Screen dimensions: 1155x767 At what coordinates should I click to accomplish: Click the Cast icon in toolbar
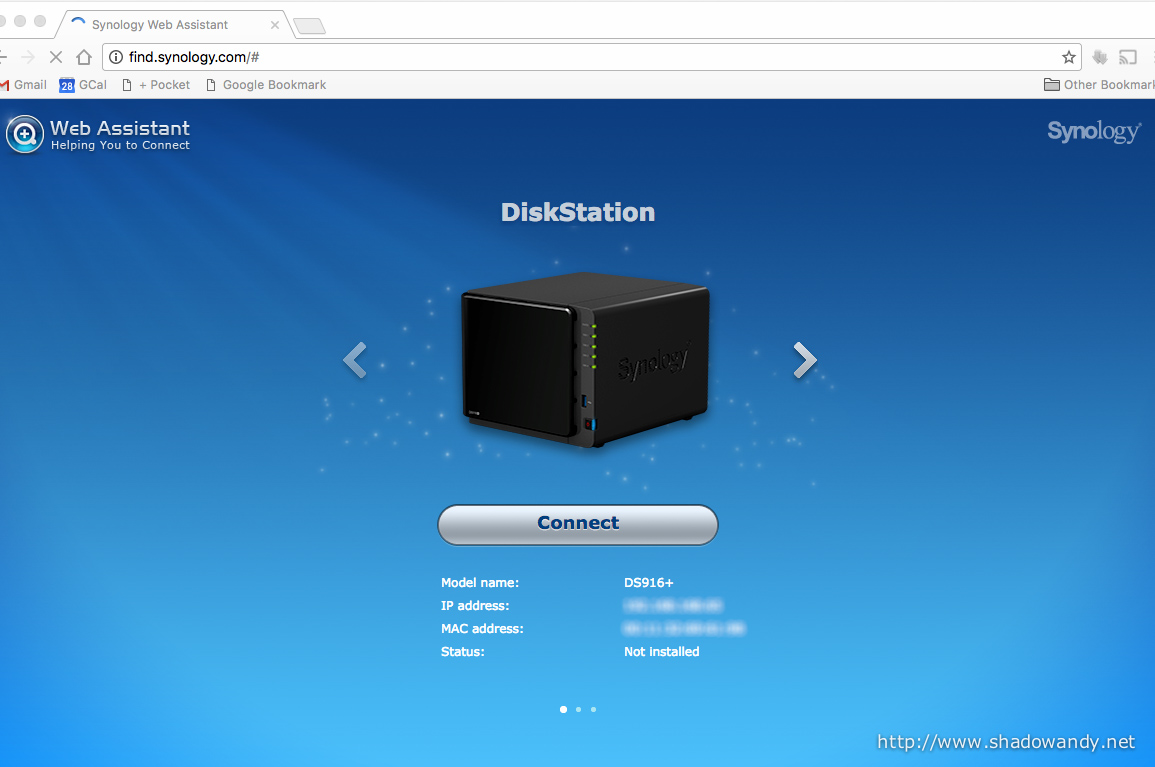click(x=1128, y=57)
